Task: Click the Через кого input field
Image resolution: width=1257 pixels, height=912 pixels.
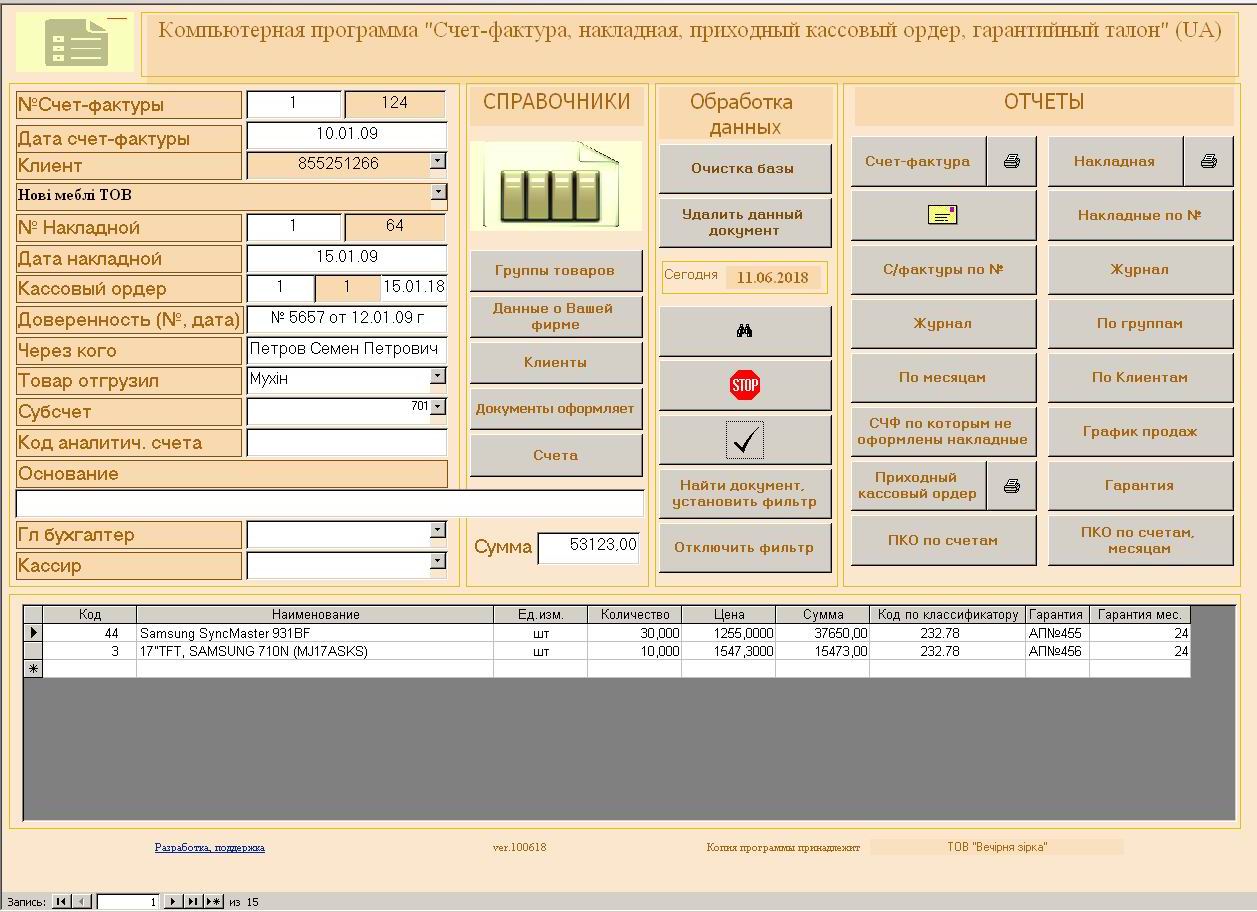Action: [x=346, y=350]
